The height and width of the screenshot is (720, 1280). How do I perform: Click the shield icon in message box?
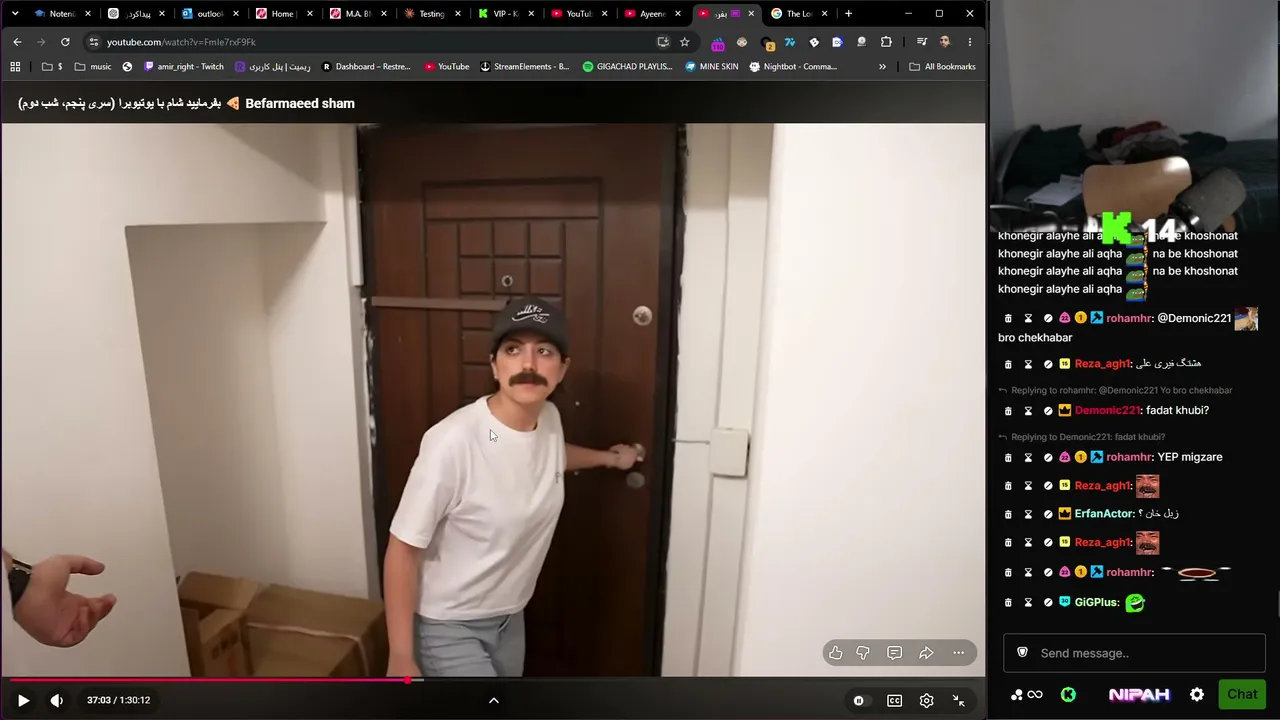(1022, 653)
